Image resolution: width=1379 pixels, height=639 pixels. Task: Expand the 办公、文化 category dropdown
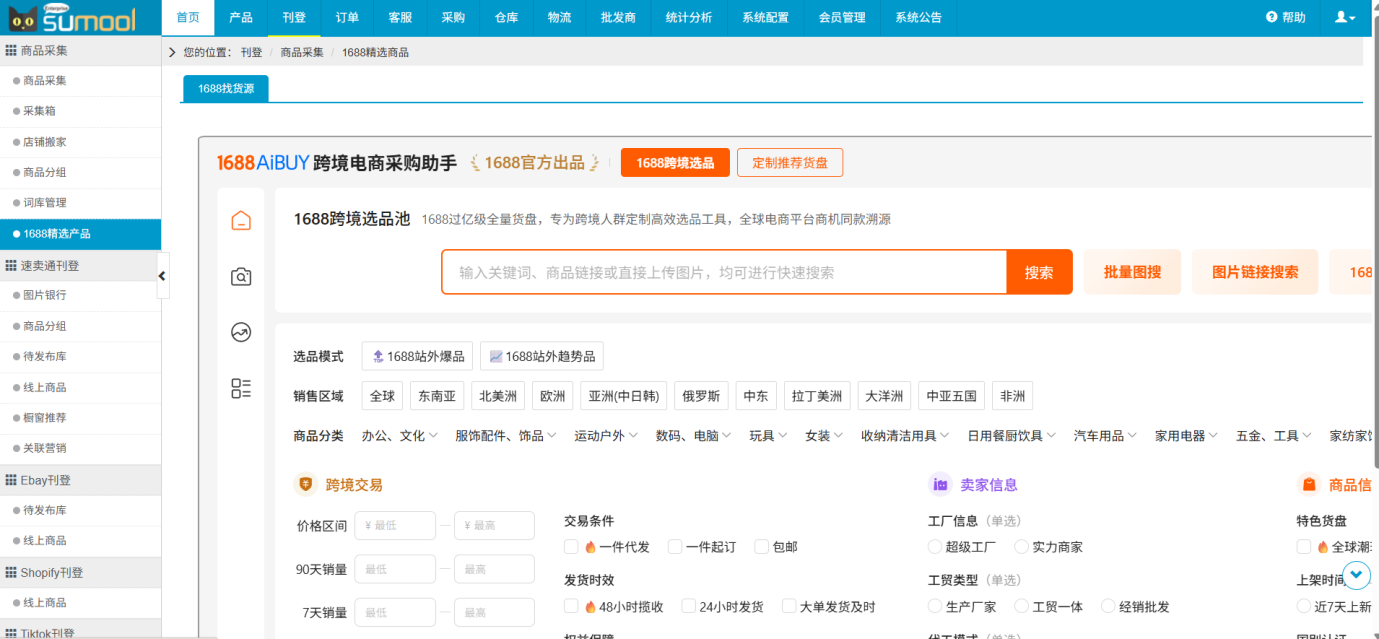click(x=398, y=434)
